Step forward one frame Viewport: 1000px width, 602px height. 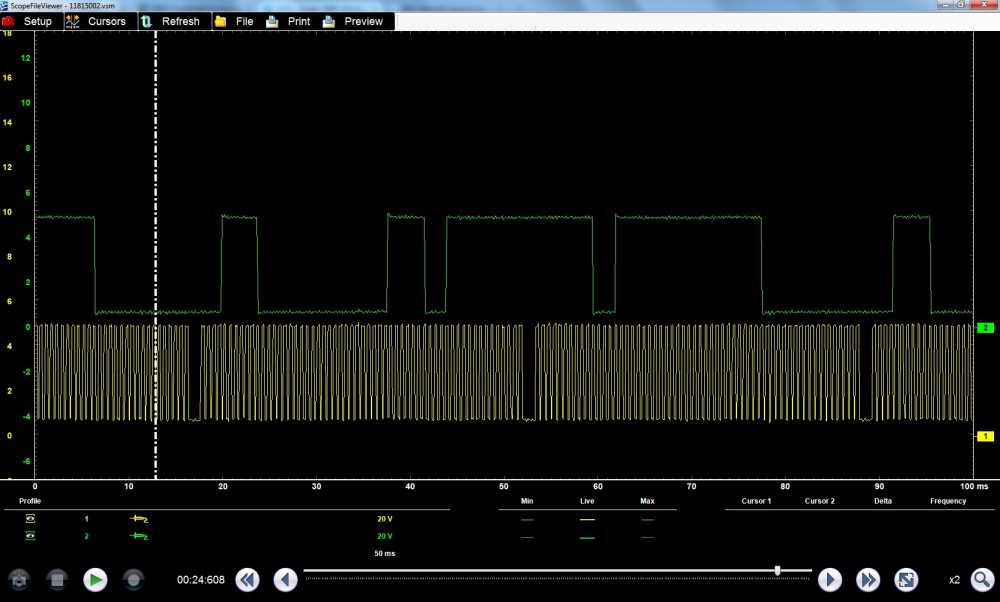(x=829, y=579)
